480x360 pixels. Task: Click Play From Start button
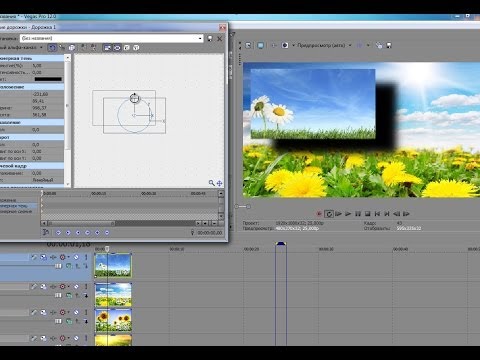coord(338,214)
